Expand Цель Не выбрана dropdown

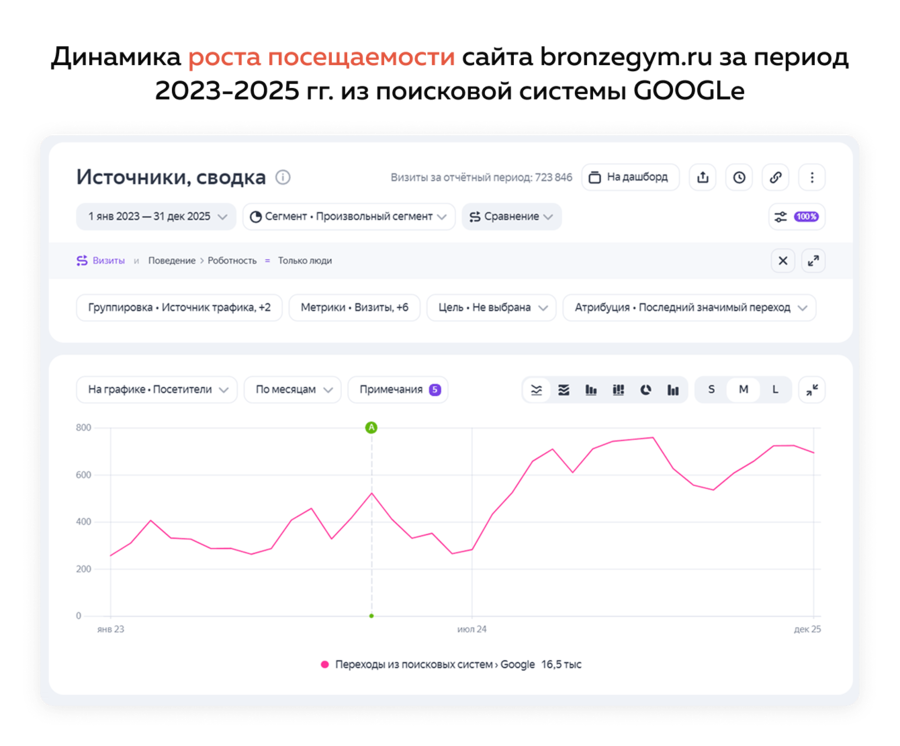[492, 308]
